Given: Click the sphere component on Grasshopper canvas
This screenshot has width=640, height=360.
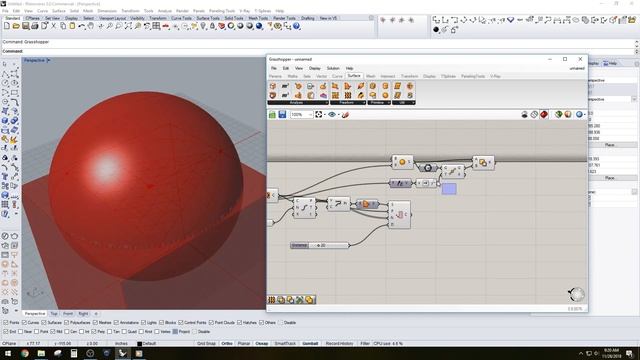Looking at the screenshot, I should pyautogui.click(x=402, y=162).
